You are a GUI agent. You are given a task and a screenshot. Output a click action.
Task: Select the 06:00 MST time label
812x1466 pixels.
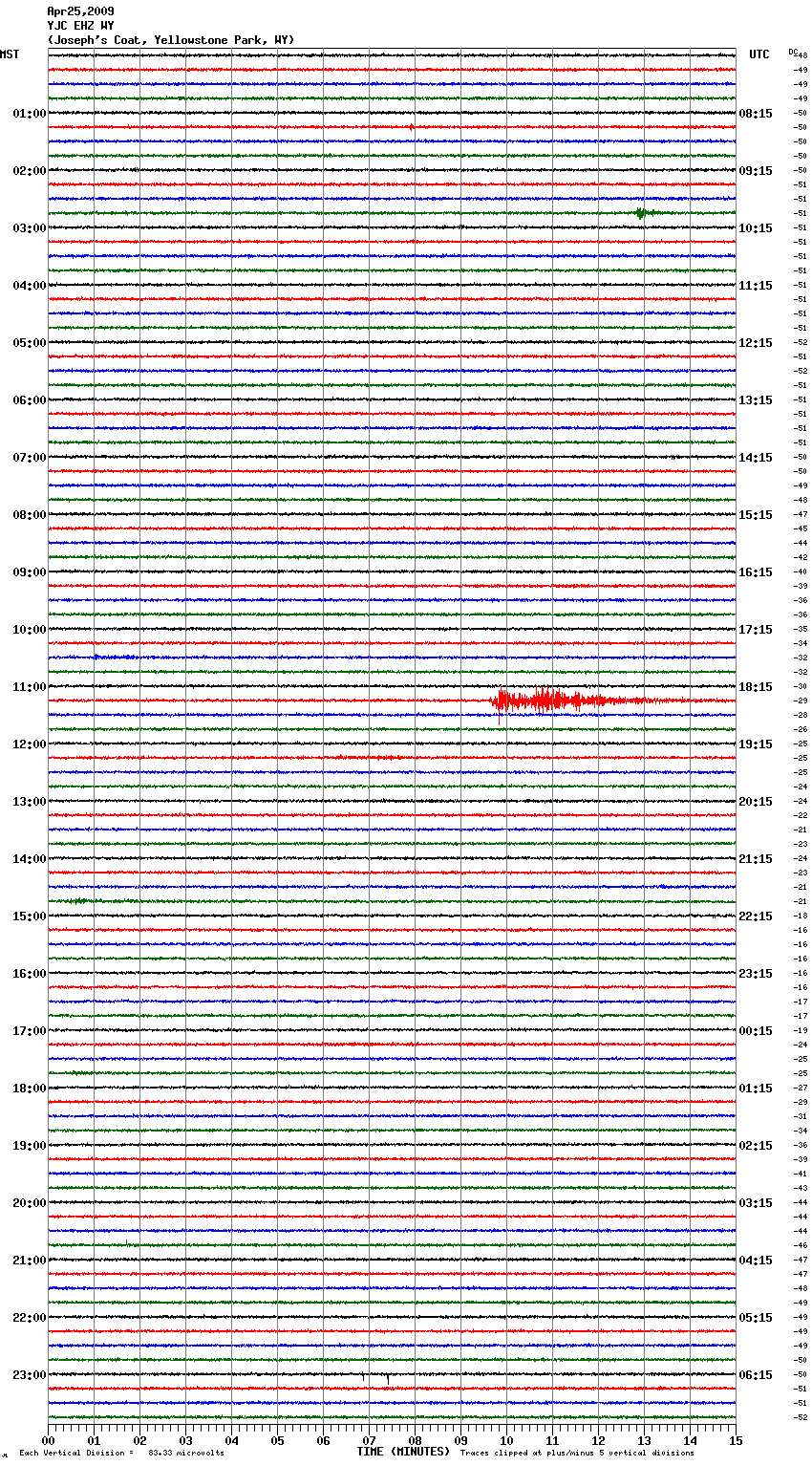(30, 400)
